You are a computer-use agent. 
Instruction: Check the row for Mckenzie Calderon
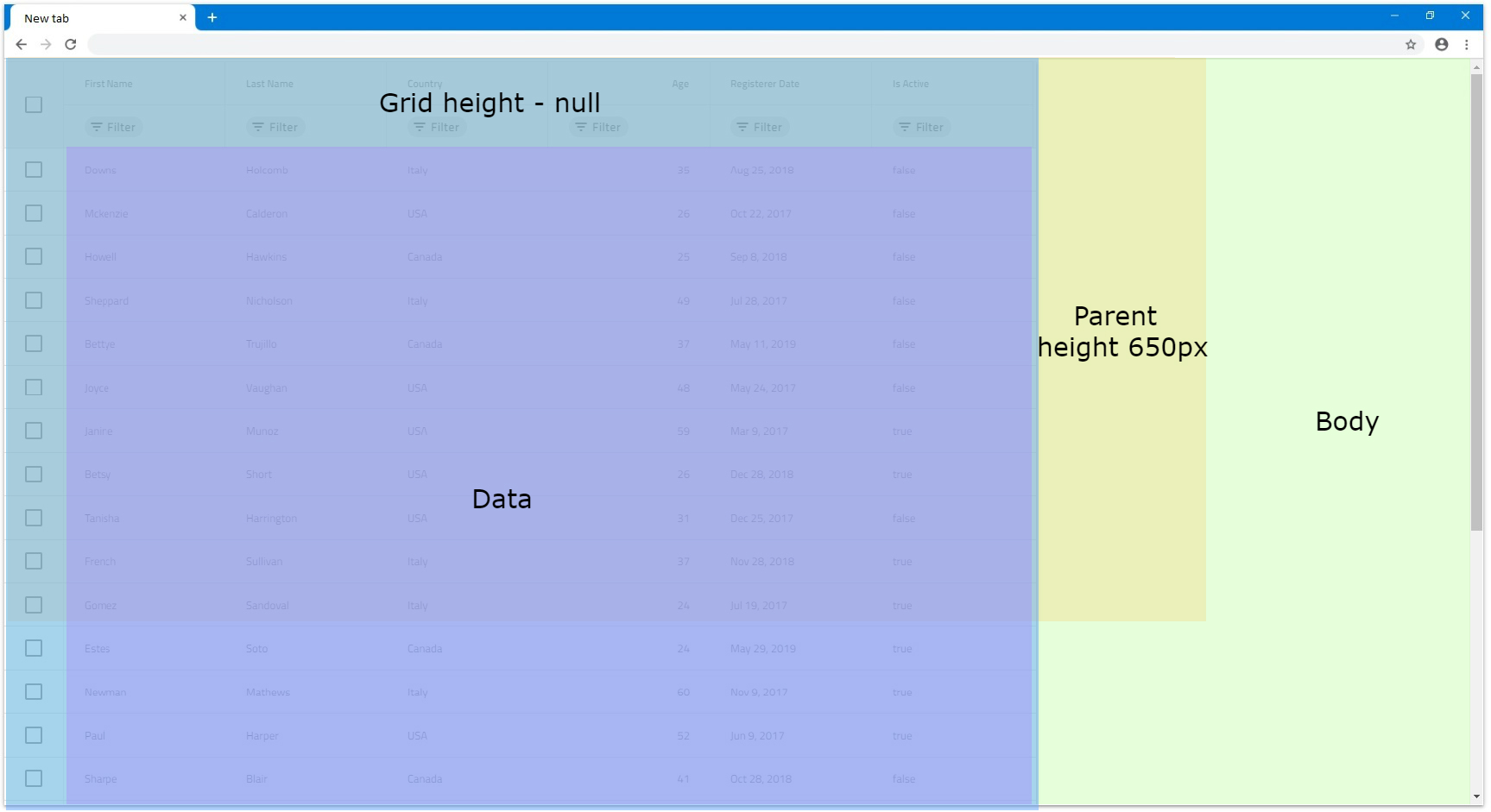coord(34,213)
